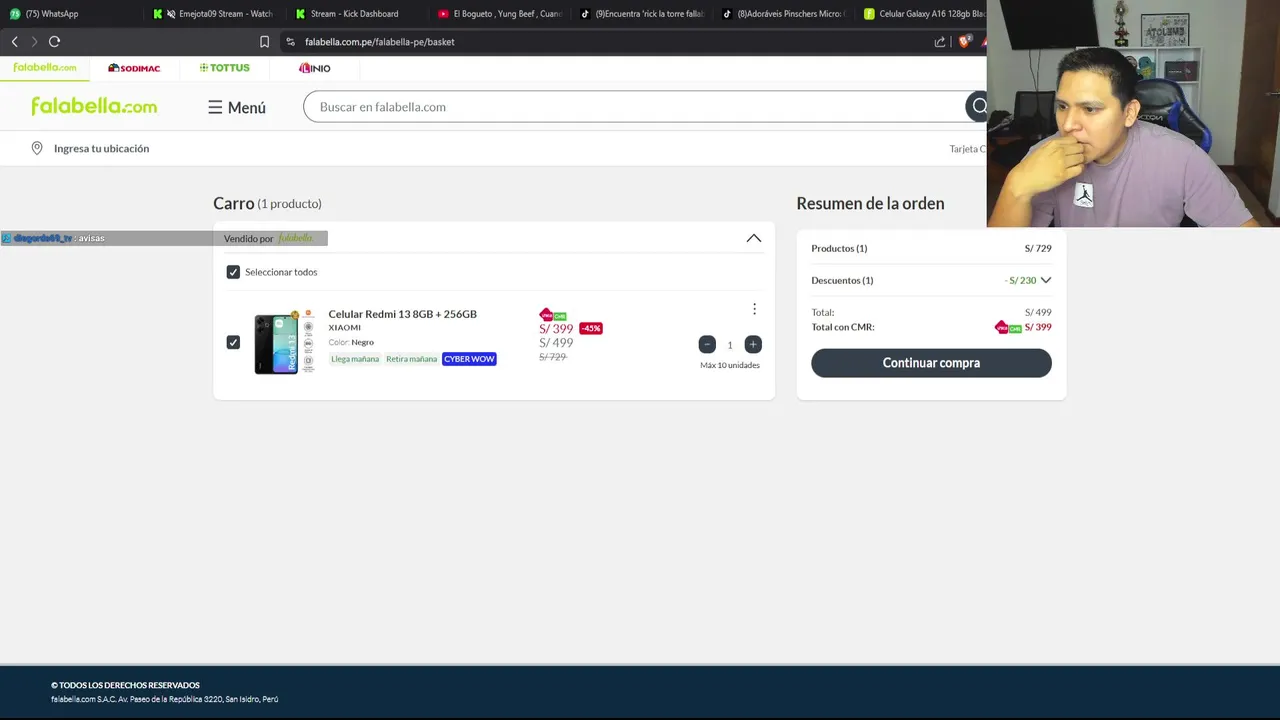Open the three-dot options for Redmi 13
Image resolution: width=1280 pixels, height=720 pixels.
coord(754,309)
